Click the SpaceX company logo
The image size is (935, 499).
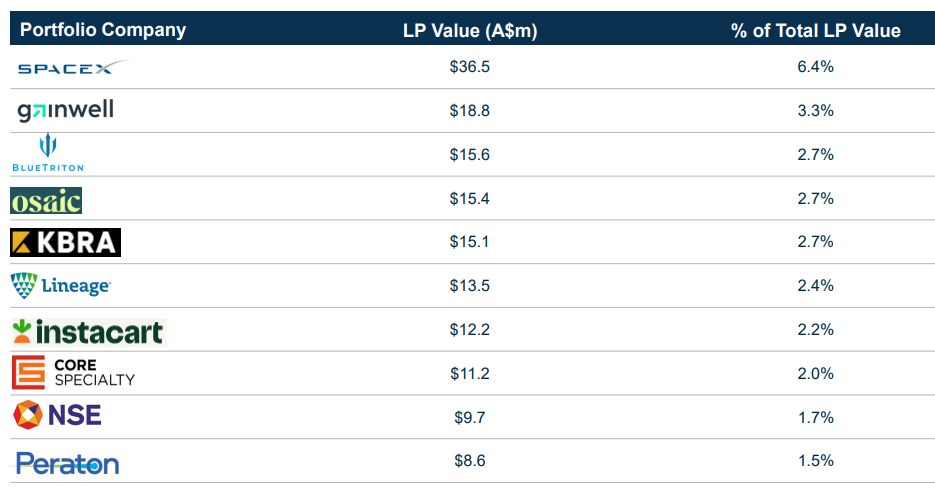click(73, 67)
